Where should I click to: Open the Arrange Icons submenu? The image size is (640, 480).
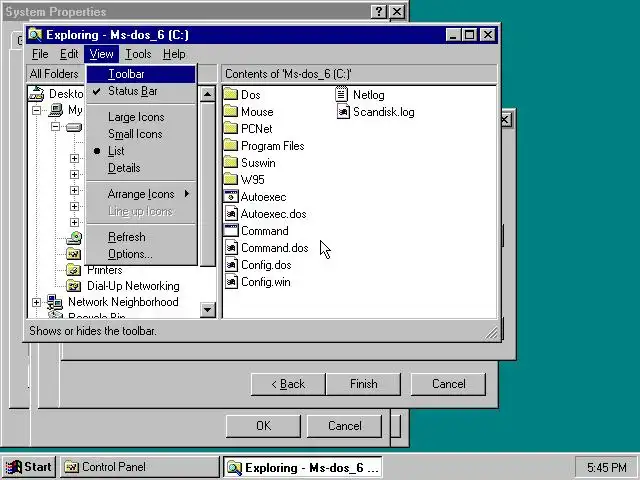click(141, 194)
